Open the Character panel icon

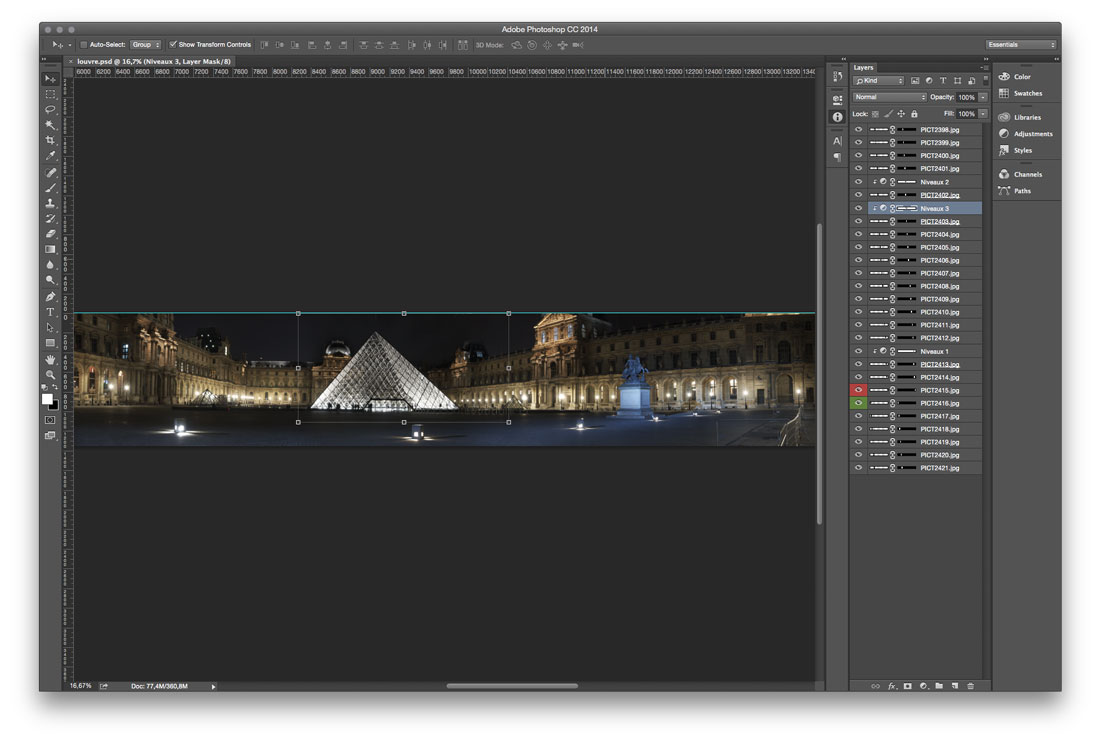coord(837,141)
